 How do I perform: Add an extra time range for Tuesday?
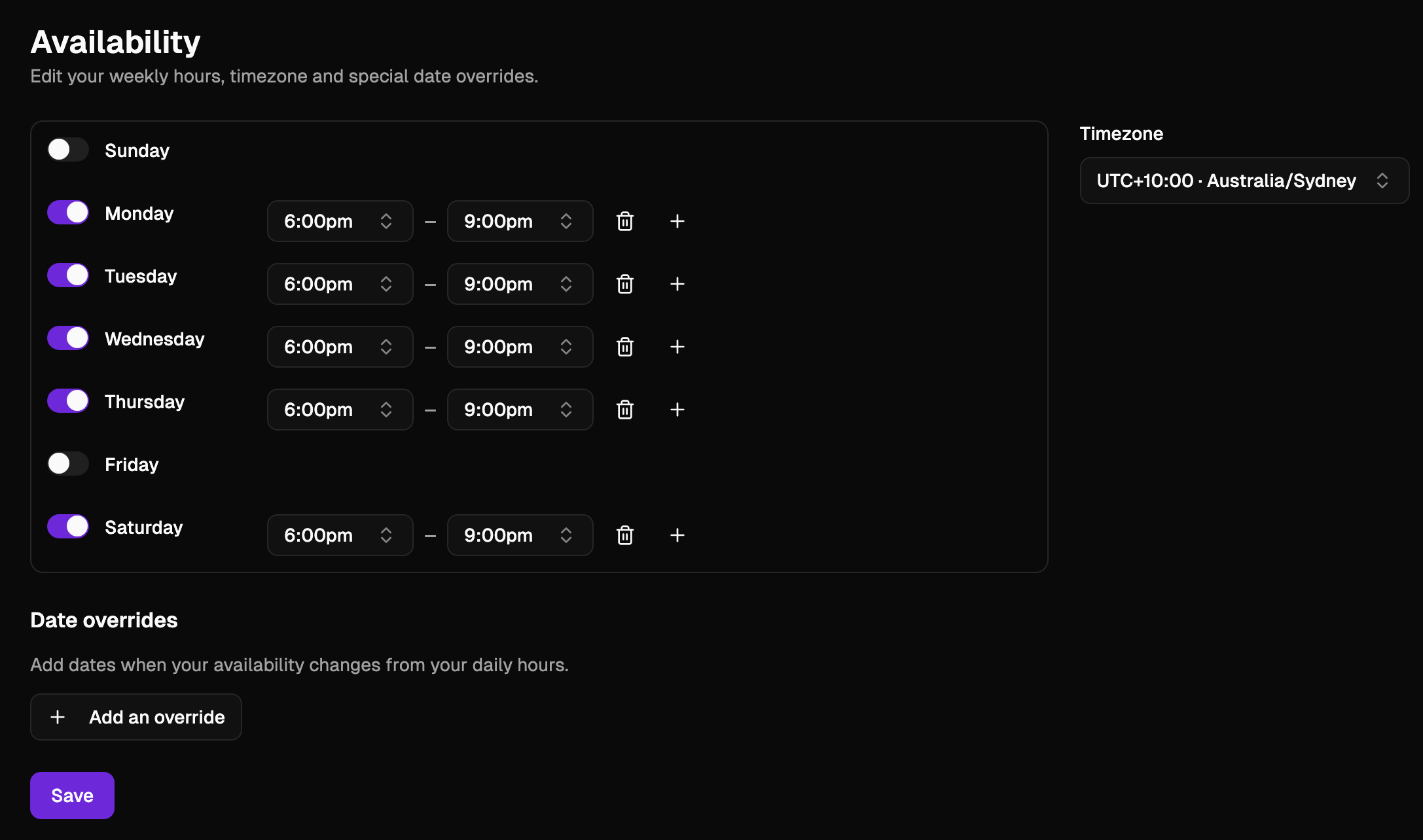[x=677, y=284]
